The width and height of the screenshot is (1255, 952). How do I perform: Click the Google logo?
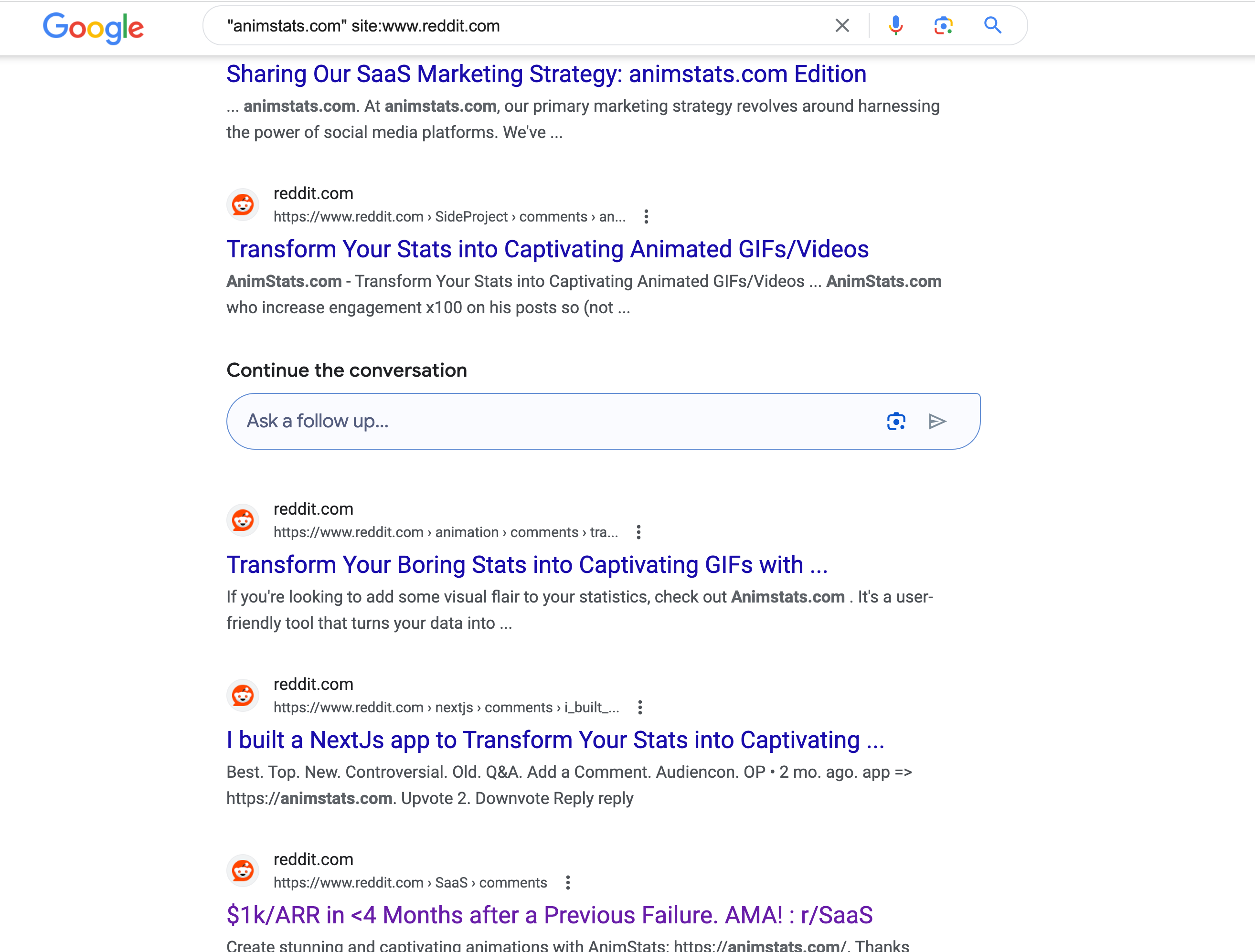point(94,27)
